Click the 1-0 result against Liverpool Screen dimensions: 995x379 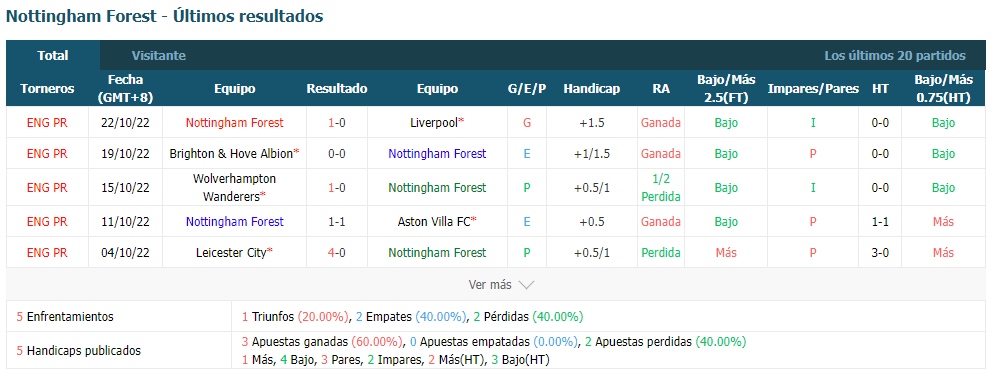click(337, 123)
